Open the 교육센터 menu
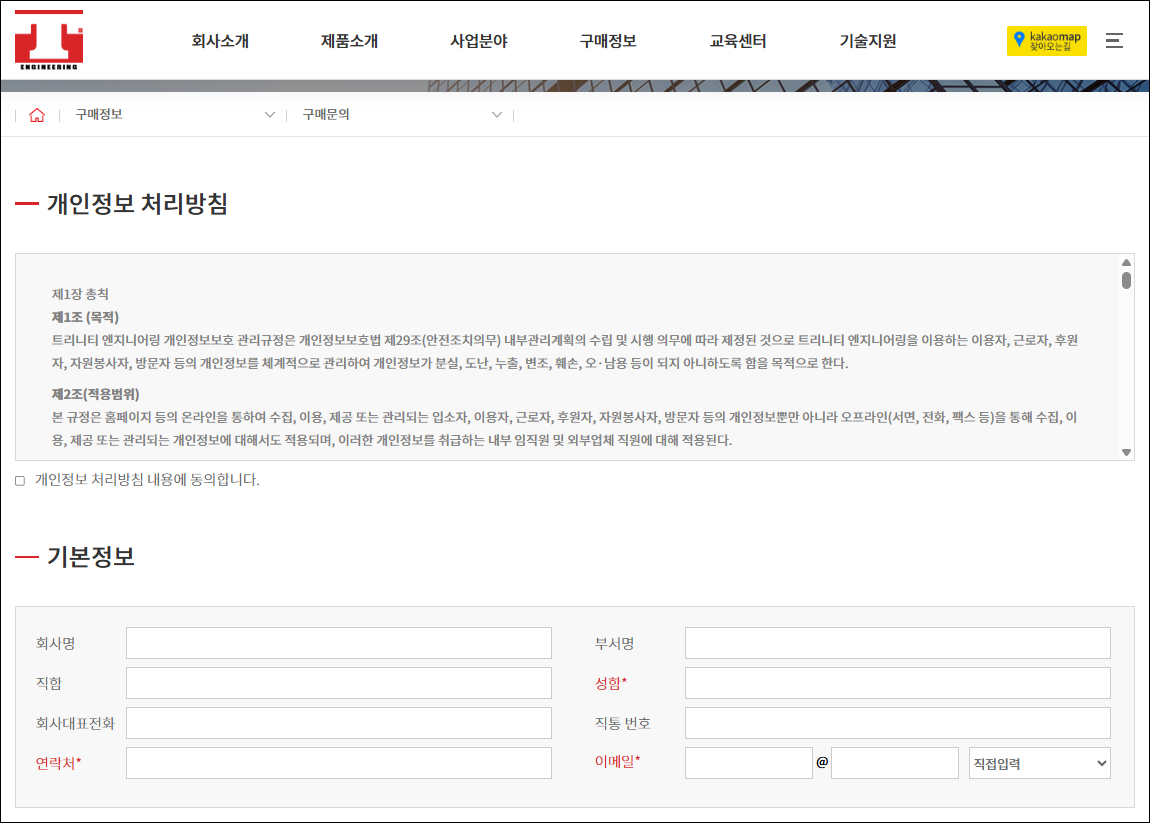This screenshot has width=1150, height=823. pos(738,41)
